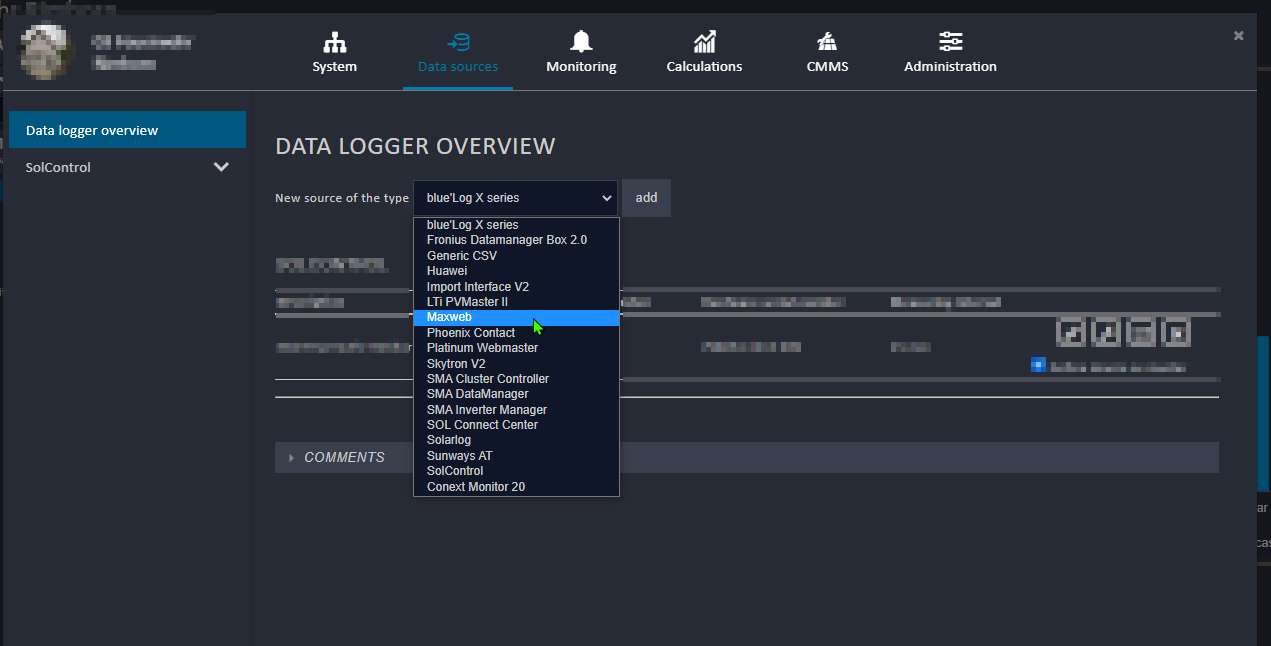Select SolControl in the dropdown list
This screenshot has height=646, width=1271.
pos(516,471)
